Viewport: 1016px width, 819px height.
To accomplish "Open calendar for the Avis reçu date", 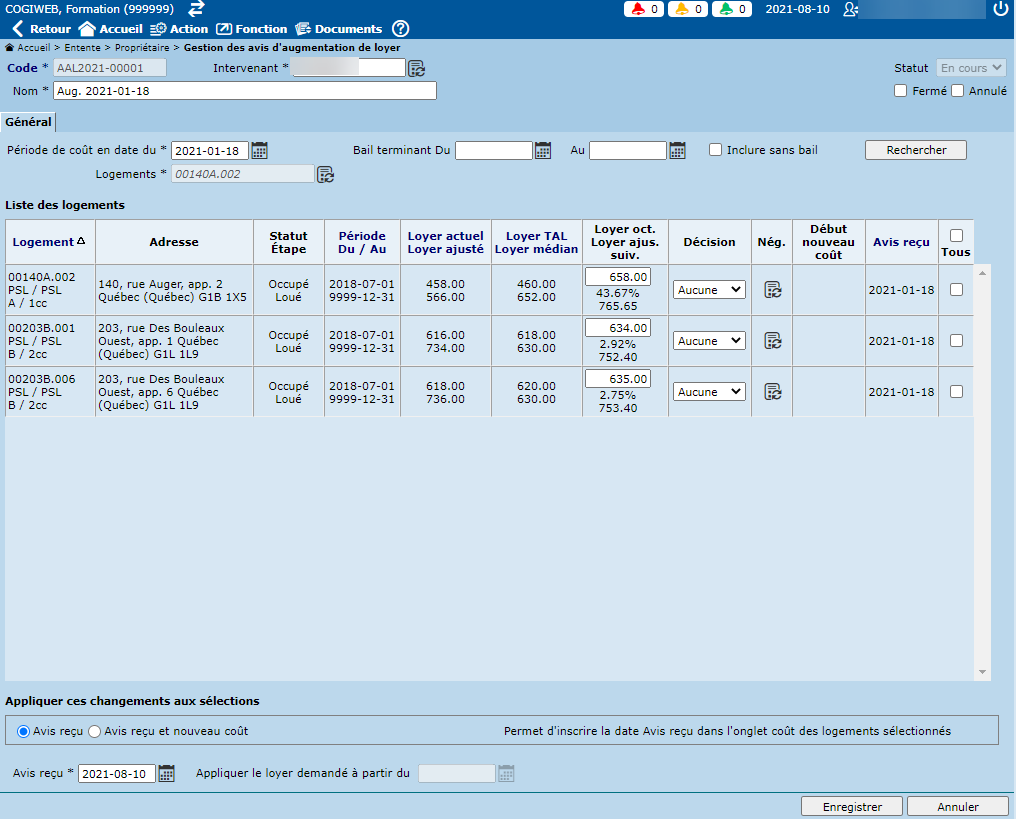I will [167, 773].
